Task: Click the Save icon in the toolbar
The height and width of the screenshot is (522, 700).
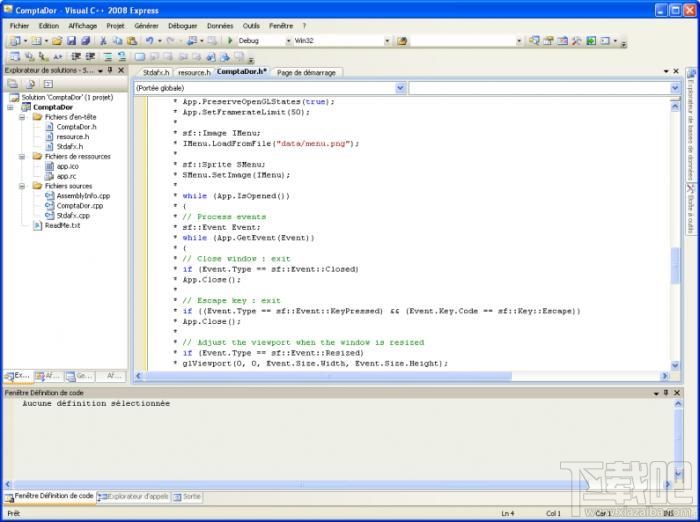Action: tap(71, 41)
